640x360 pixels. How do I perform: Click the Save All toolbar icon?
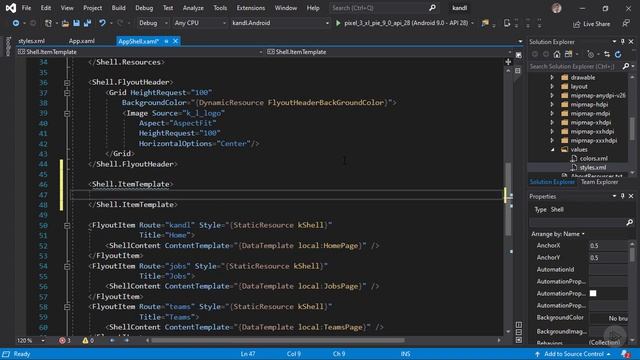[87, 23]
